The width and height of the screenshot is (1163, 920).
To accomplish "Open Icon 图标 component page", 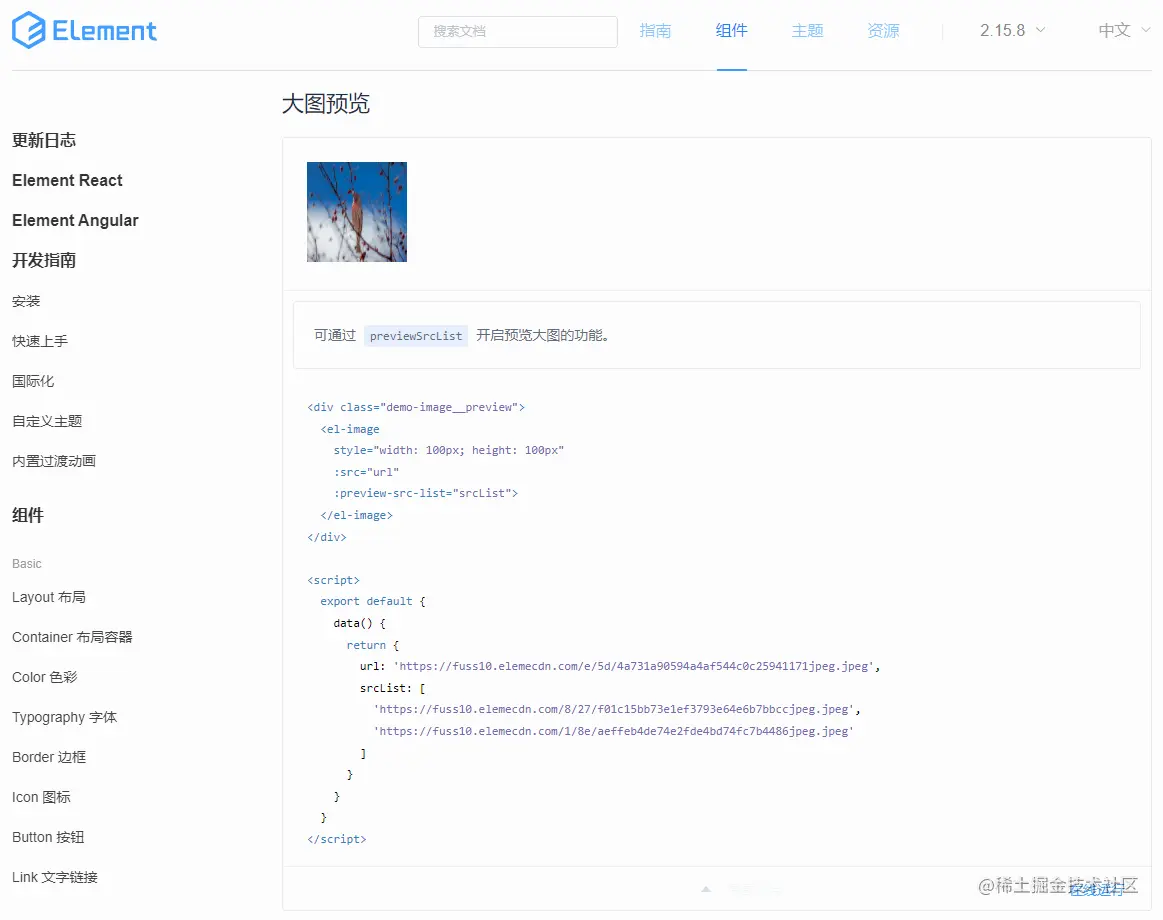I will 42,798.
